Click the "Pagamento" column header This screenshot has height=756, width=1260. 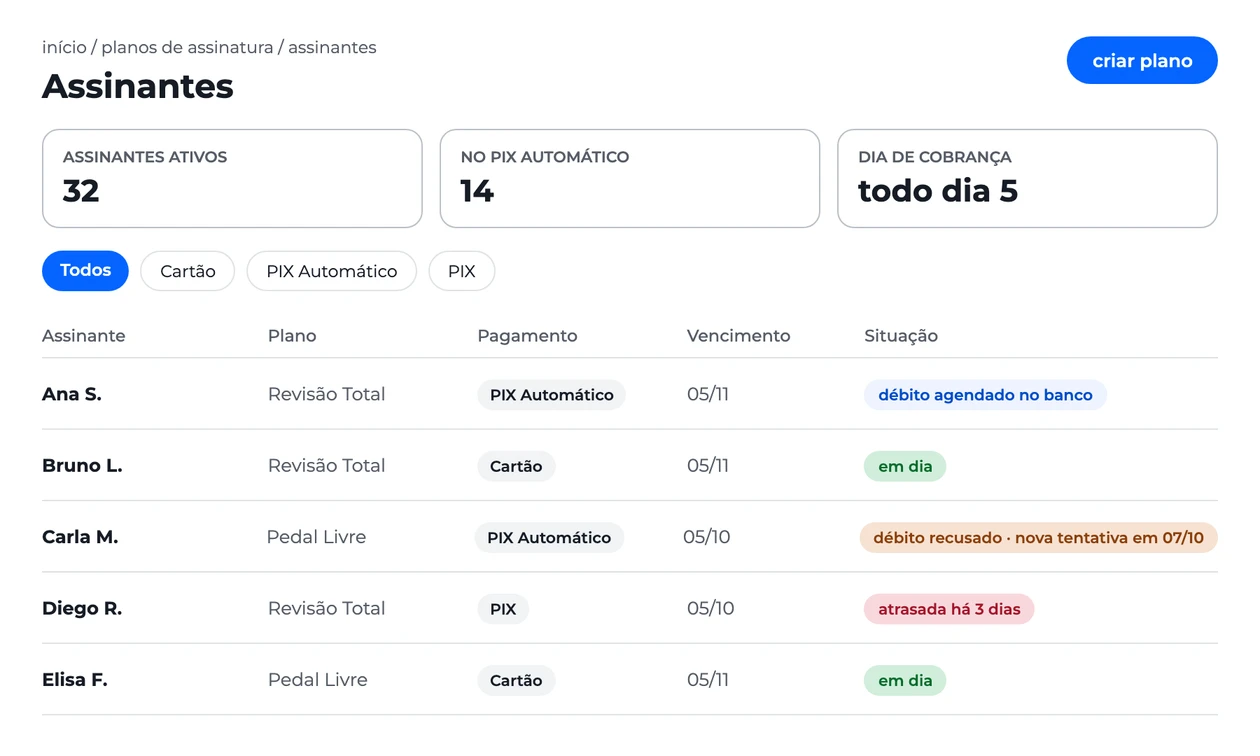pos(527,336)
